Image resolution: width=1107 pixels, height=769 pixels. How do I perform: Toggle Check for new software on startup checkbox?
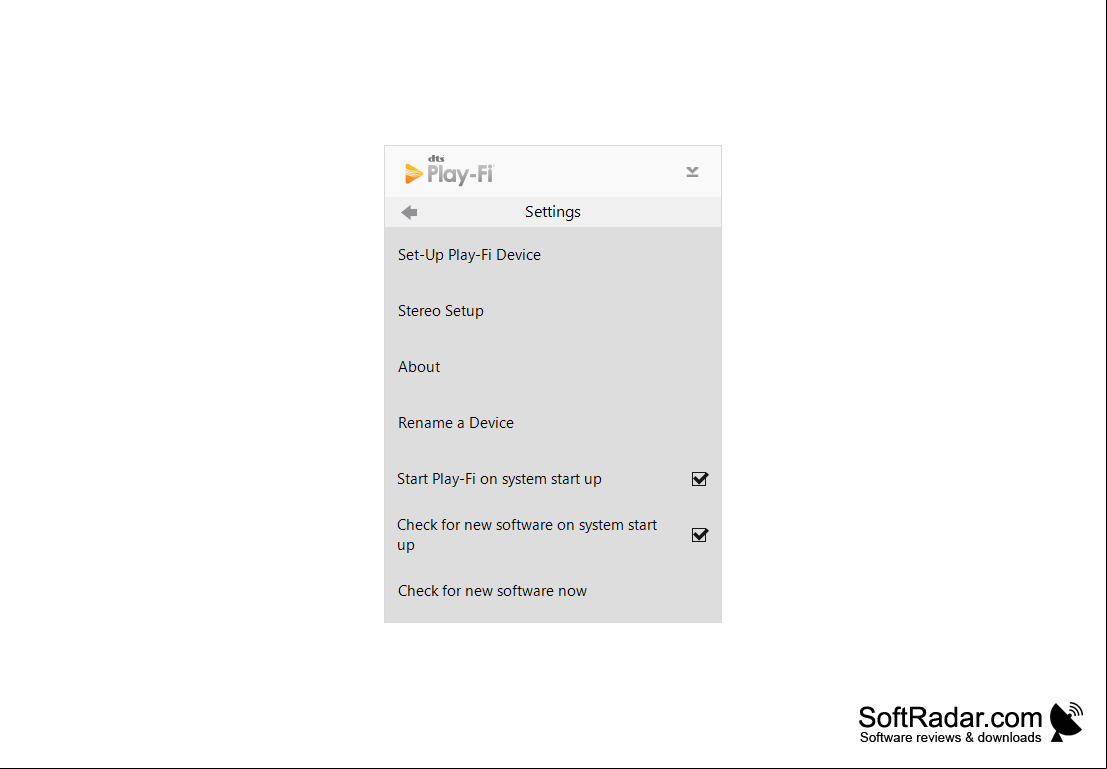(x=699, y=535)
